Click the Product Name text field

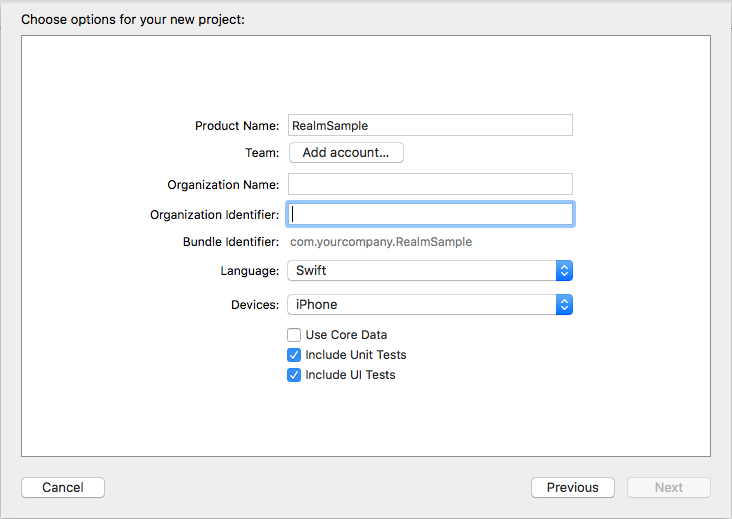click(430, 125)
